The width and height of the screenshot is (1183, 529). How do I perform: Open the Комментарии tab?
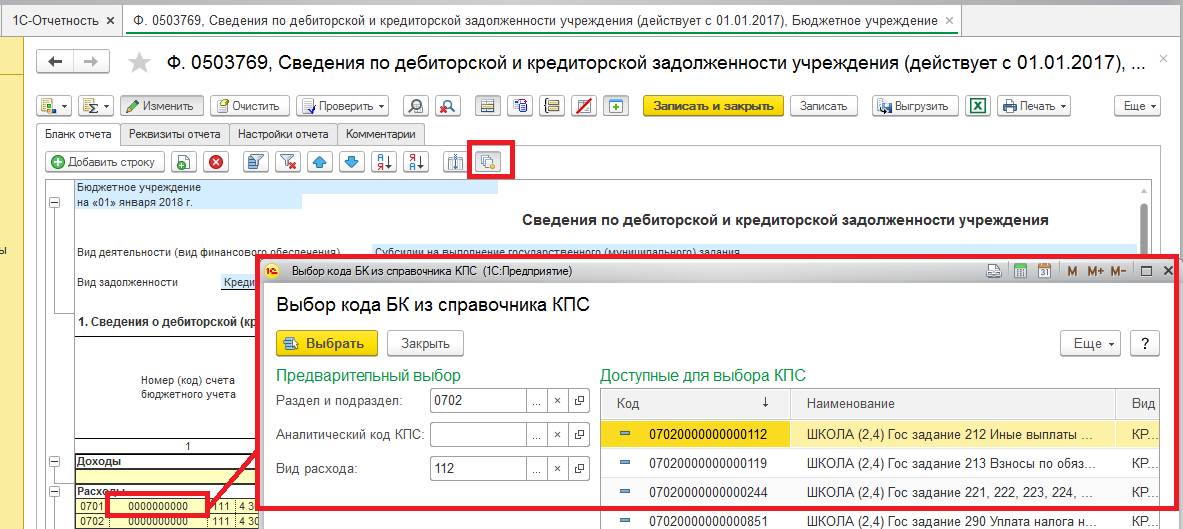(381, 134)
